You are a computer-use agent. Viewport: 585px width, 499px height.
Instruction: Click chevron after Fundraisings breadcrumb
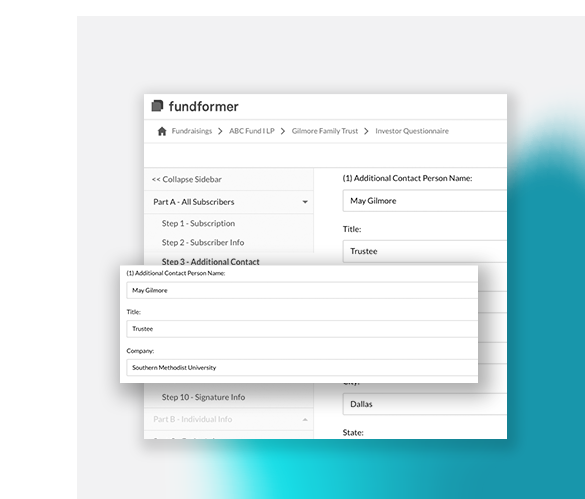pyautogui.click(x=220, y=131)
